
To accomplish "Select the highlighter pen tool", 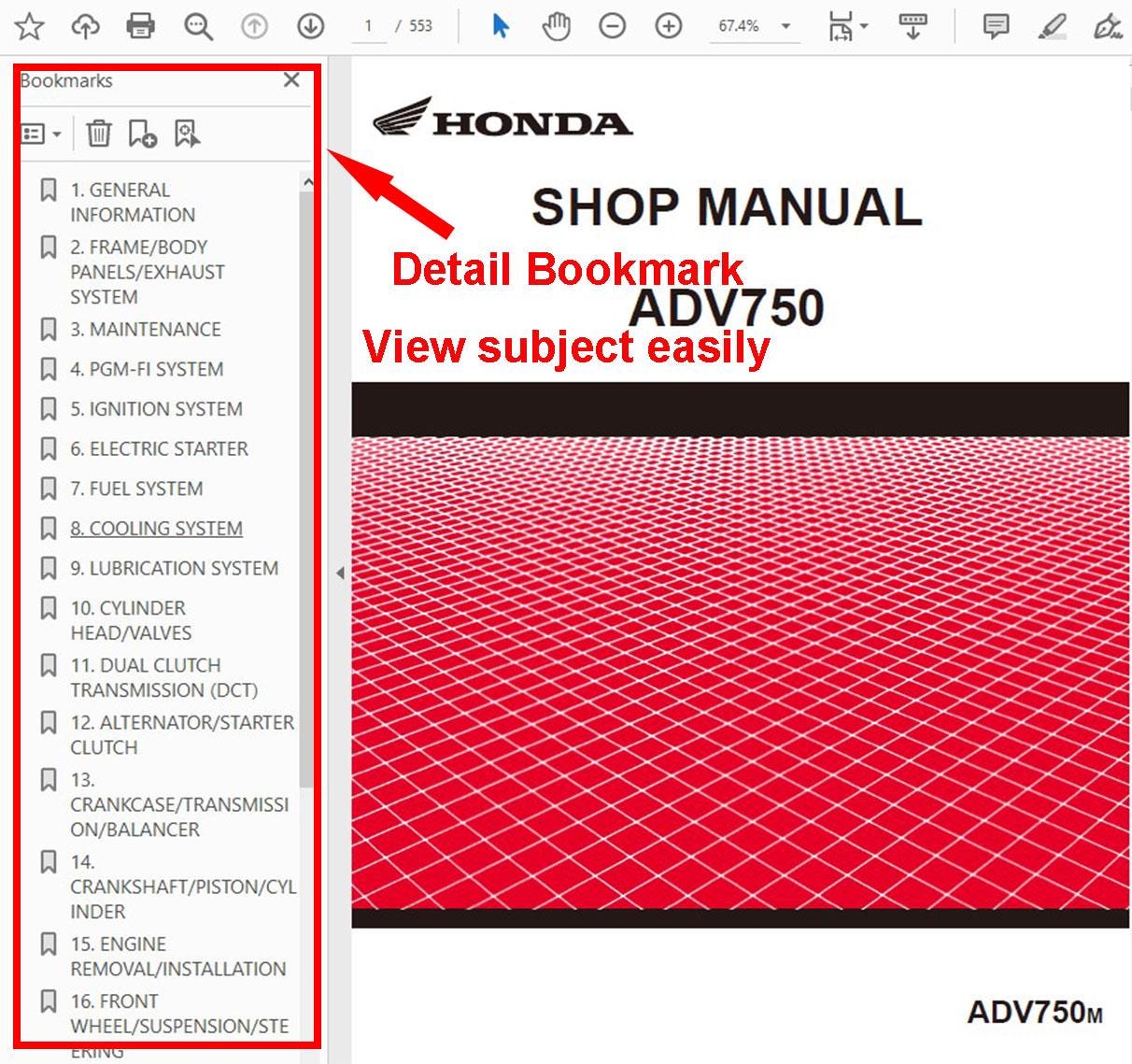I will [x=1053, y=26].
